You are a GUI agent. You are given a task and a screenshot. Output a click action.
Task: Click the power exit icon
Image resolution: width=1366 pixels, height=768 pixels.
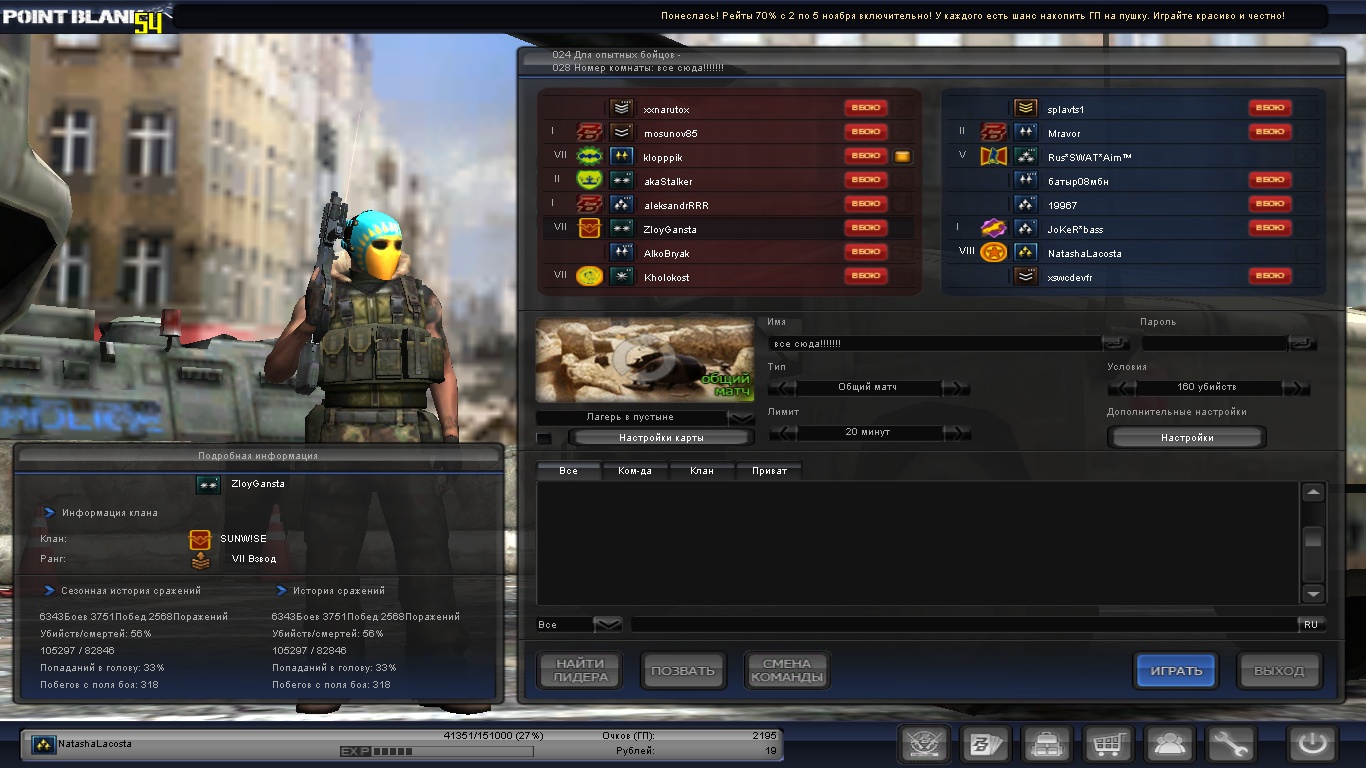point(1312,745)
